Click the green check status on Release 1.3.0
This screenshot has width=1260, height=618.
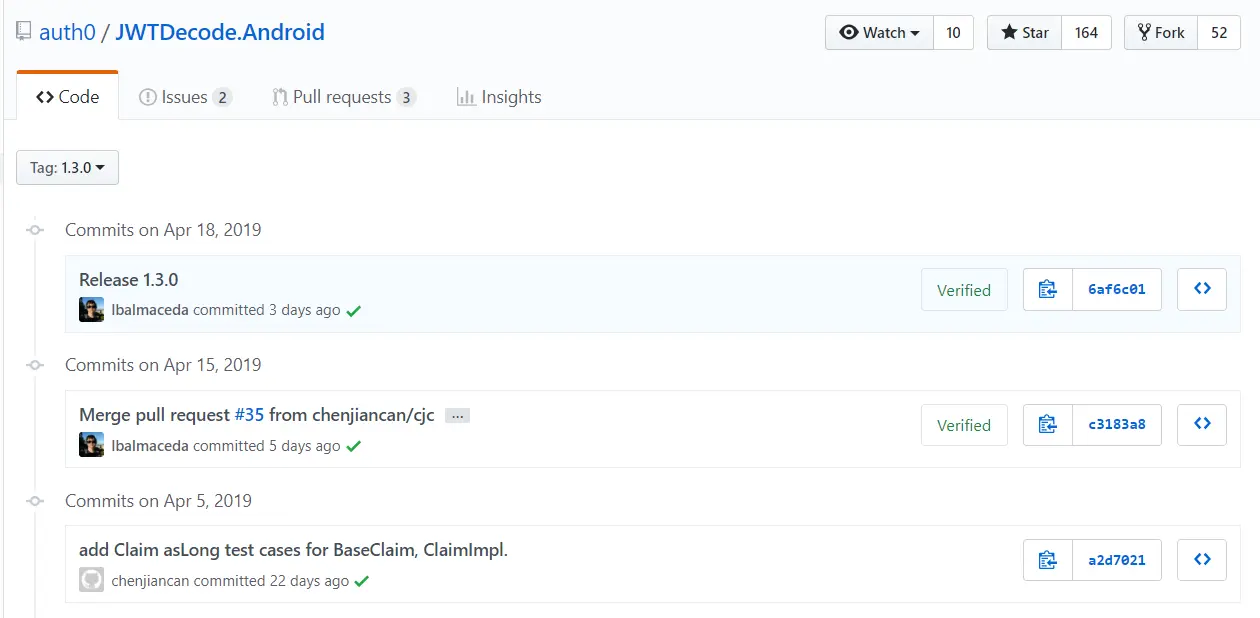[353, 311]
